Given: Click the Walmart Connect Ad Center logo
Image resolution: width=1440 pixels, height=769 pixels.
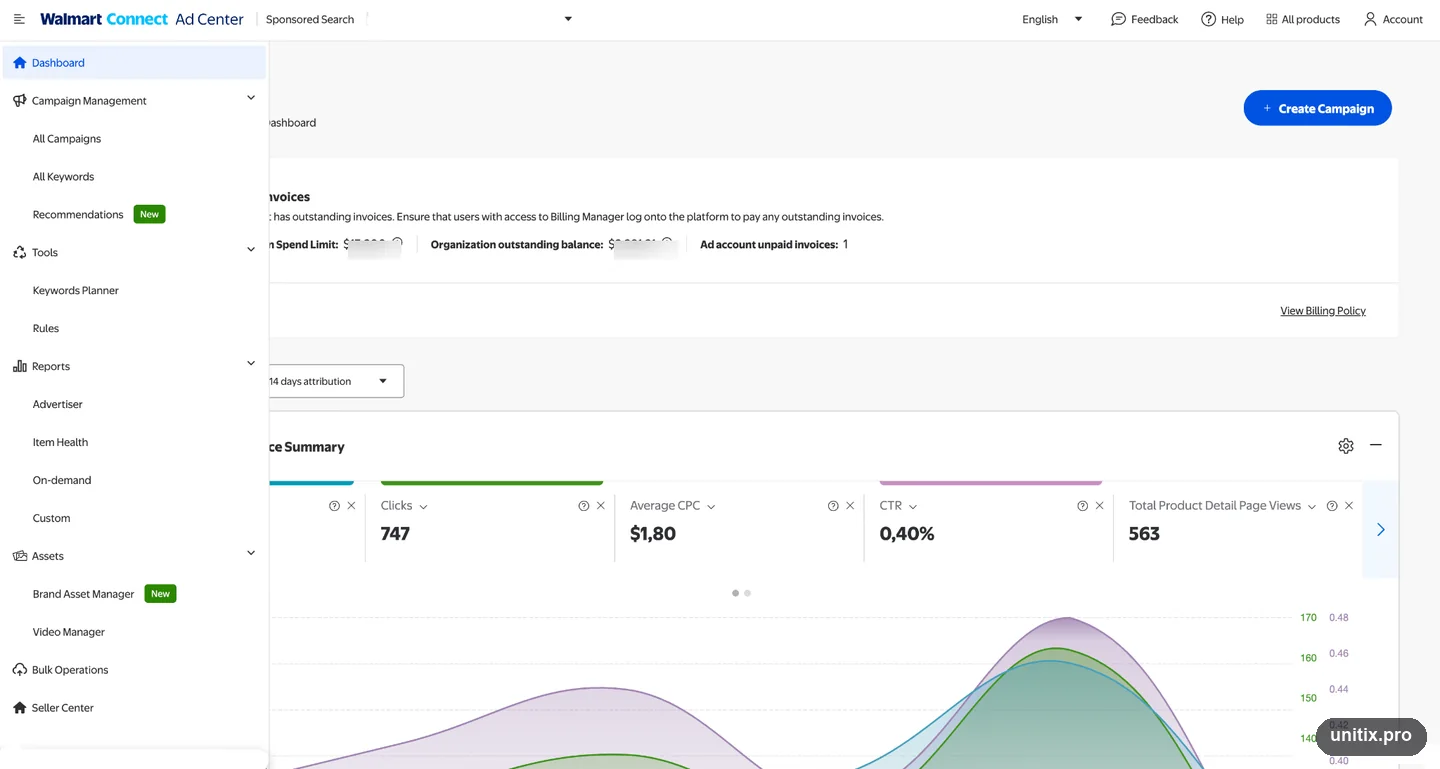Looking at the screenshot, I should click(142, 19).
